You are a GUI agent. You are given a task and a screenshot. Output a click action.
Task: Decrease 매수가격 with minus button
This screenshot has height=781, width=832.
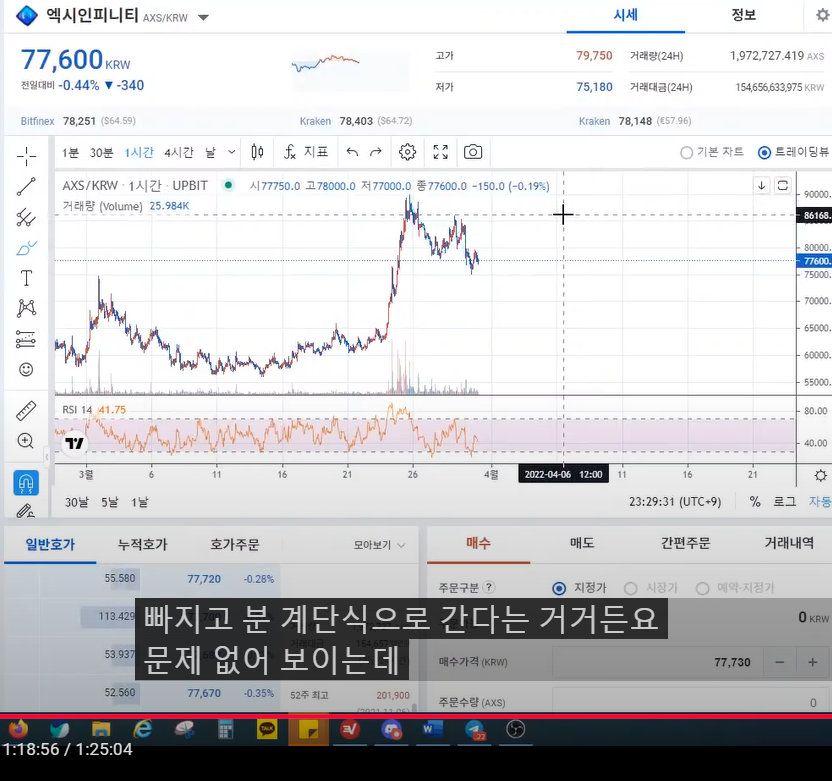(779, 663)
